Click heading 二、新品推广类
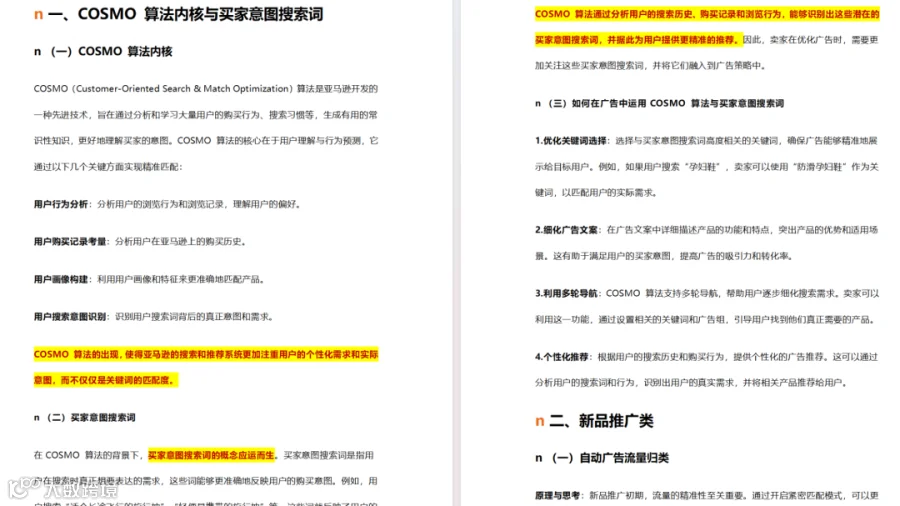The width and height of the screenshot is (900, 506). pyautogui.click(x=601, y=421)
